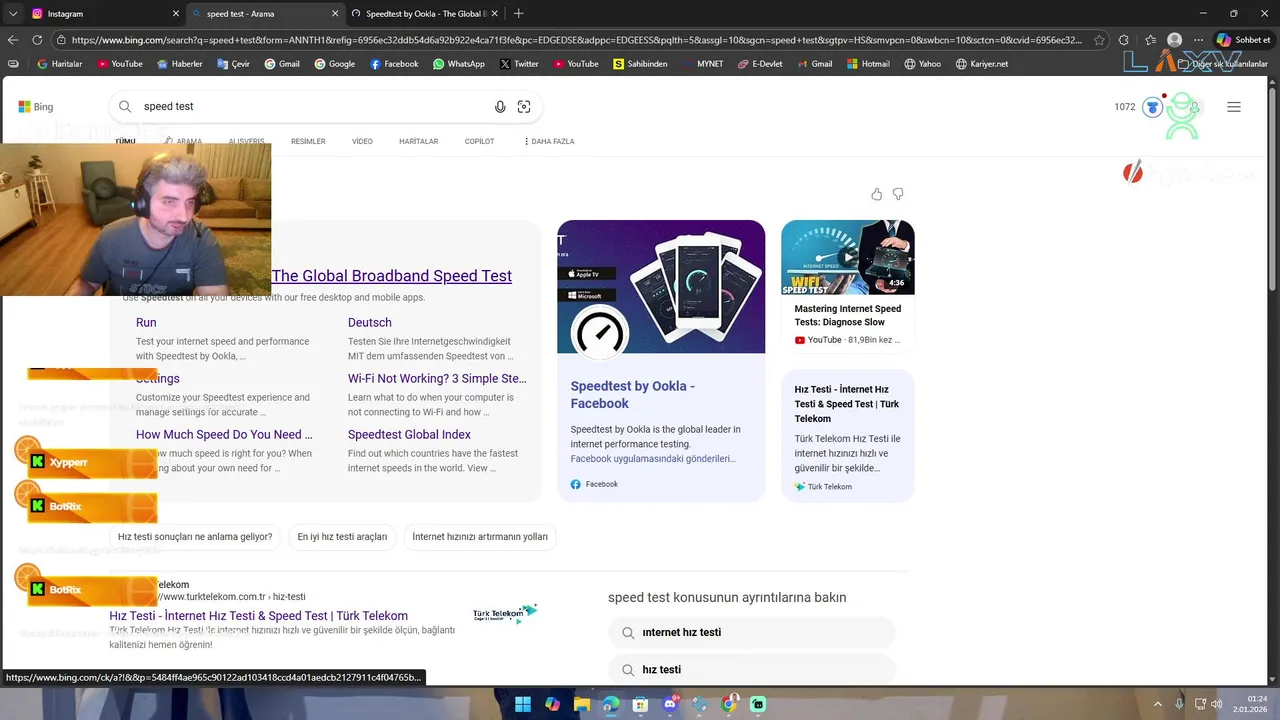Open The Global Broadband Speed Test link
Image resolution: width=1280 pixels, height=720 pixels.
tap(392, 276)
